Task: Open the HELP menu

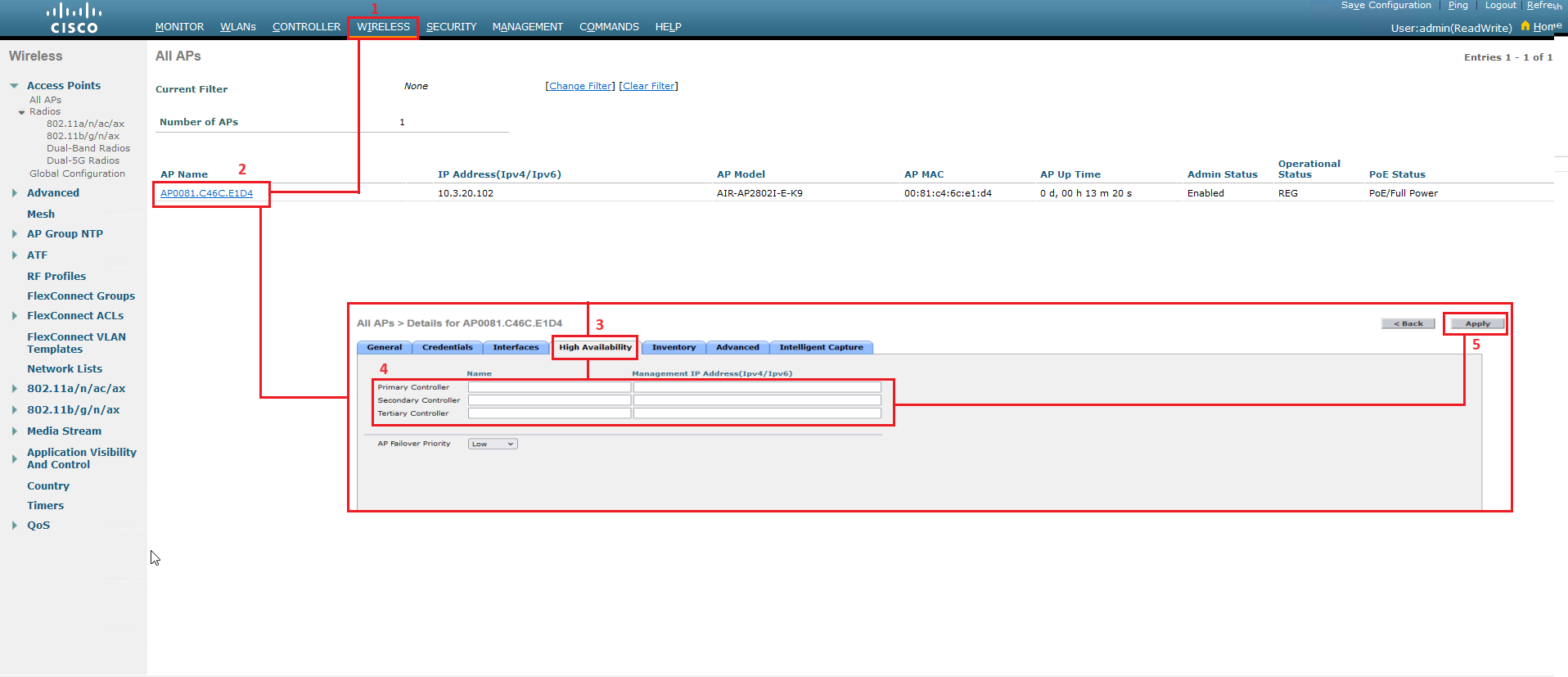Action: 668,27
